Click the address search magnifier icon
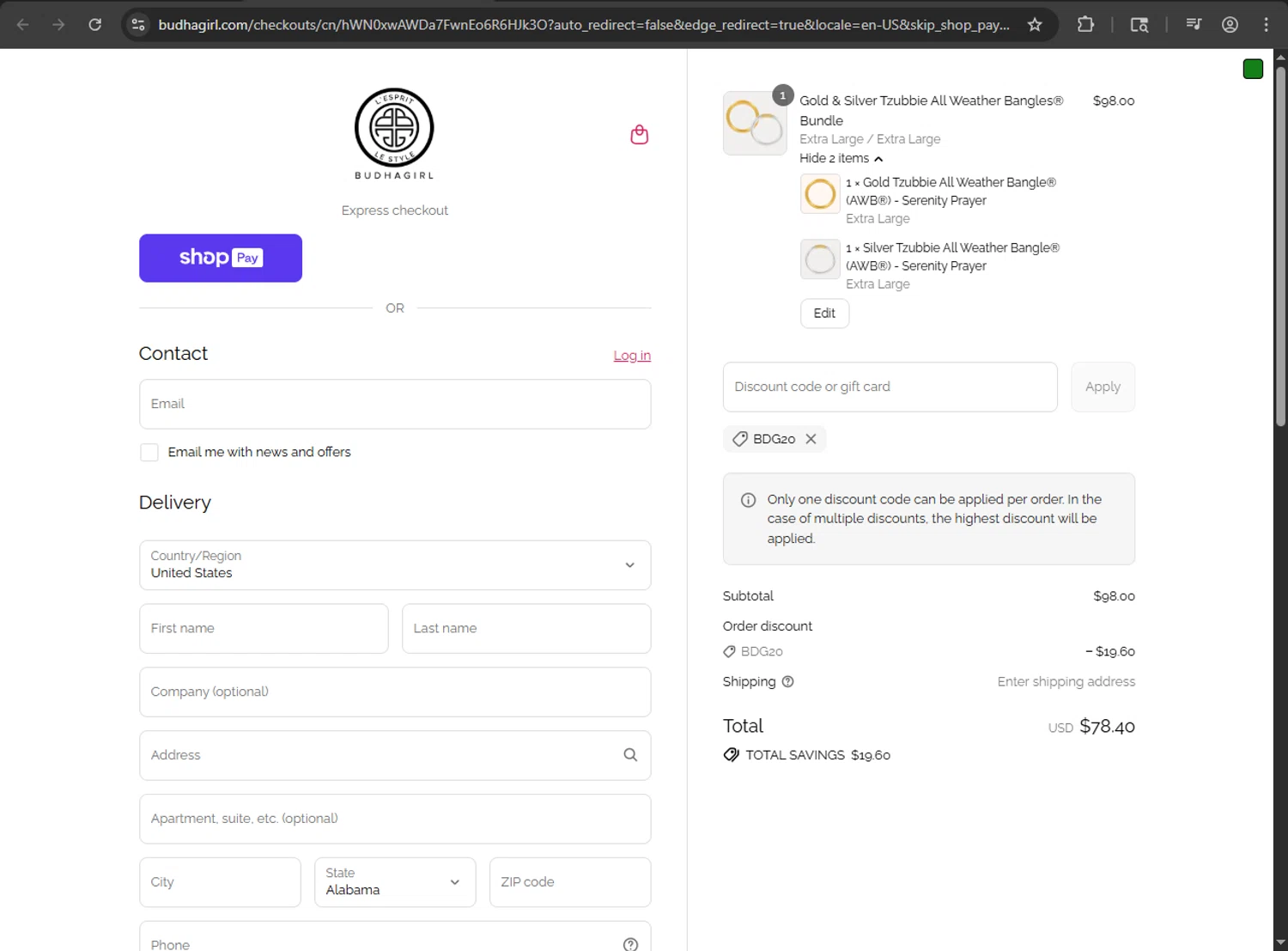Image resolution: width=1288 pixels, height=951 pixels. 630,755
